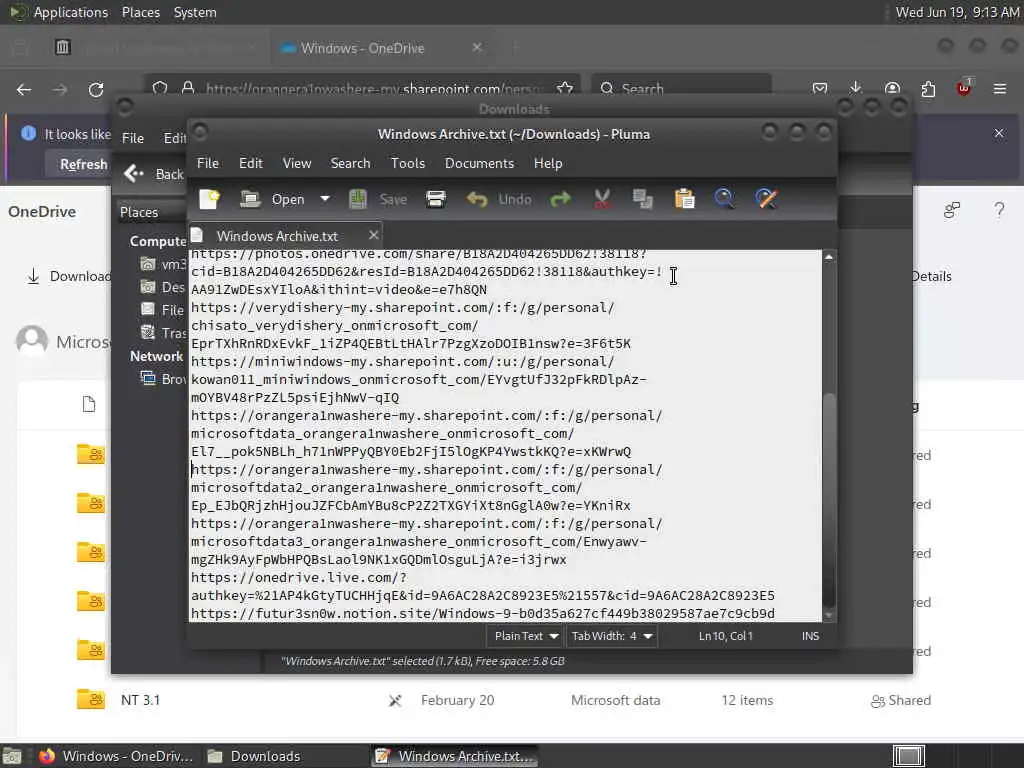Viewport: 1024px width, 768px height.
Task: Create a new document in Pluma
Action: tap(210, 199)
